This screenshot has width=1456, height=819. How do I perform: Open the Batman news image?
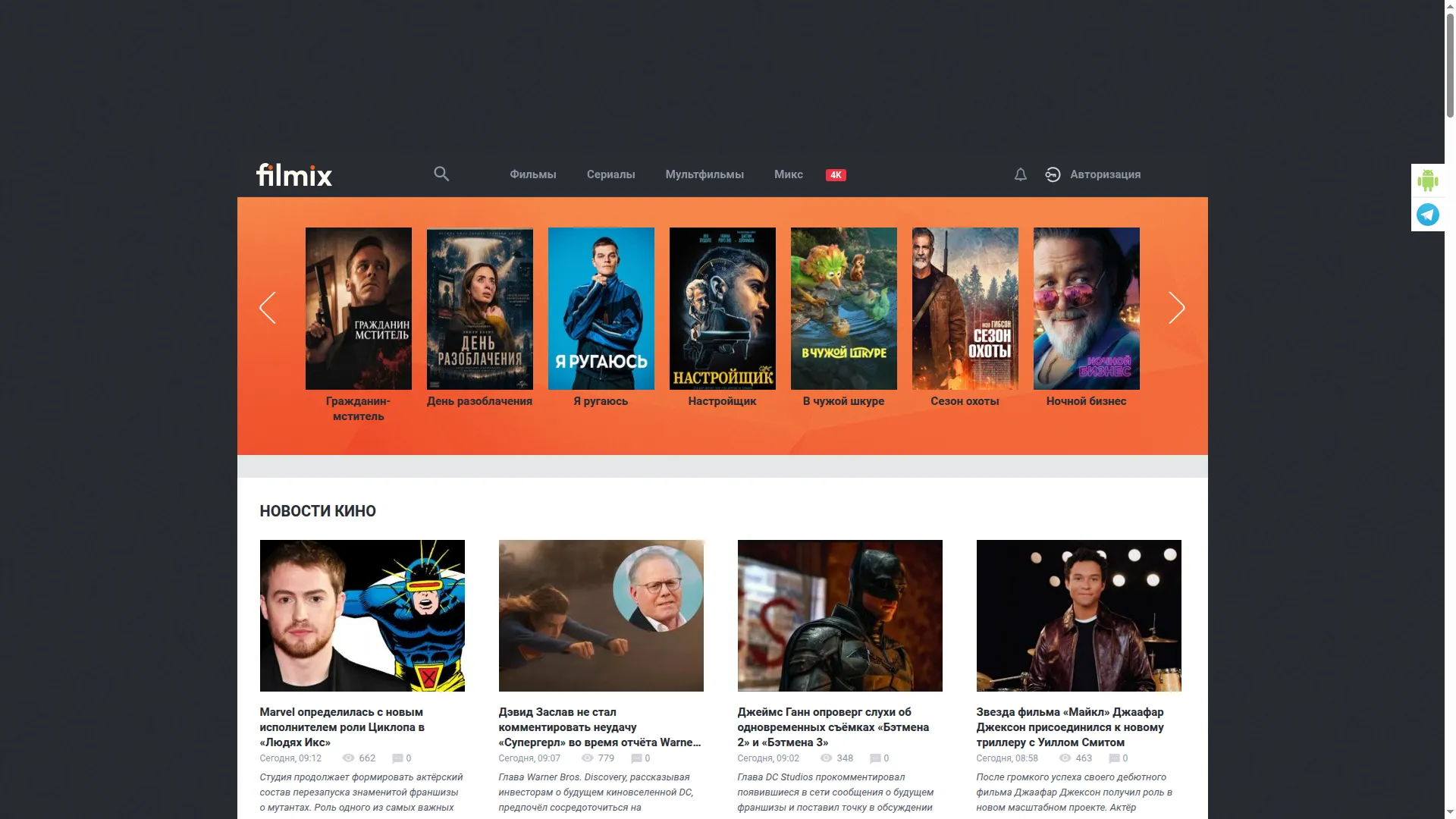tap(840, 616)
